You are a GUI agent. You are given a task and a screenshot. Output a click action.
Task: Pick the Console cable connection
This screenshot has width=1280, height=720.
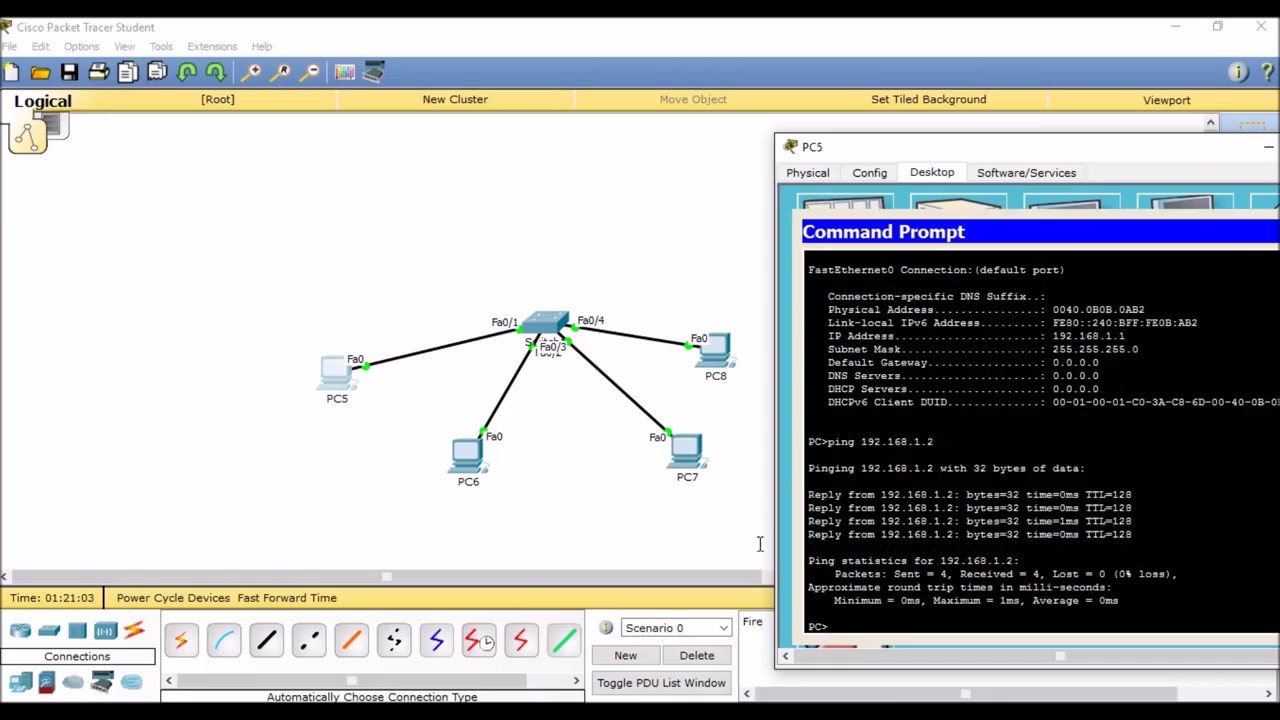point(224,641)
